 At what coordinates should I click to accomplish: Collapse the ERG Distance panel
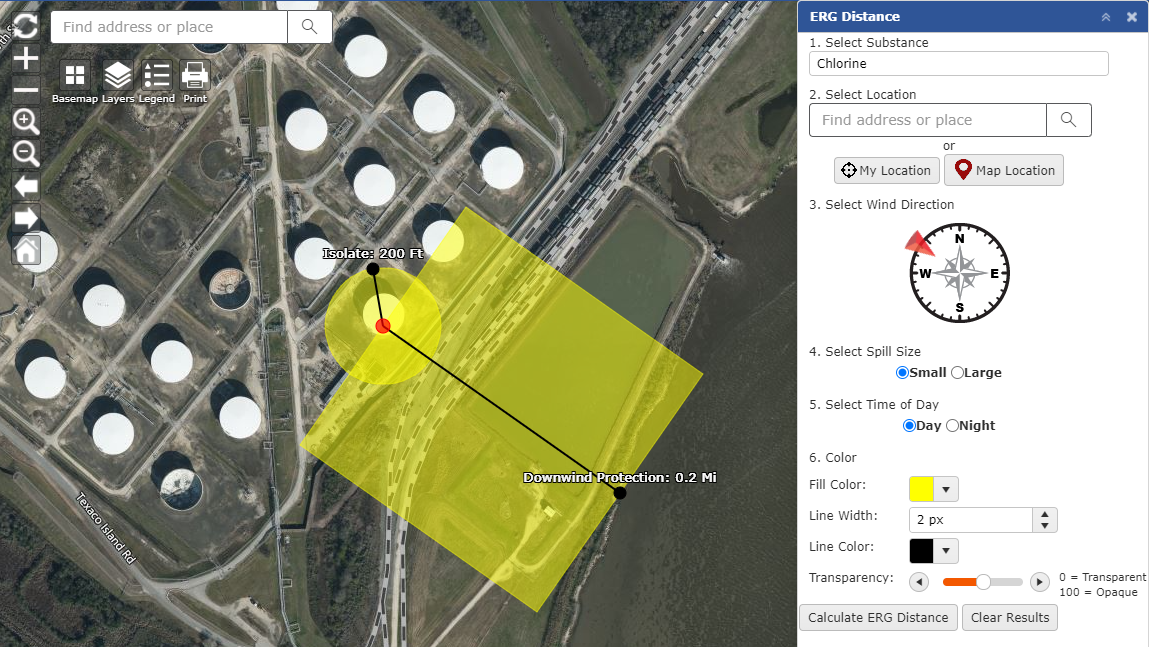click(x=1106, y=17)
